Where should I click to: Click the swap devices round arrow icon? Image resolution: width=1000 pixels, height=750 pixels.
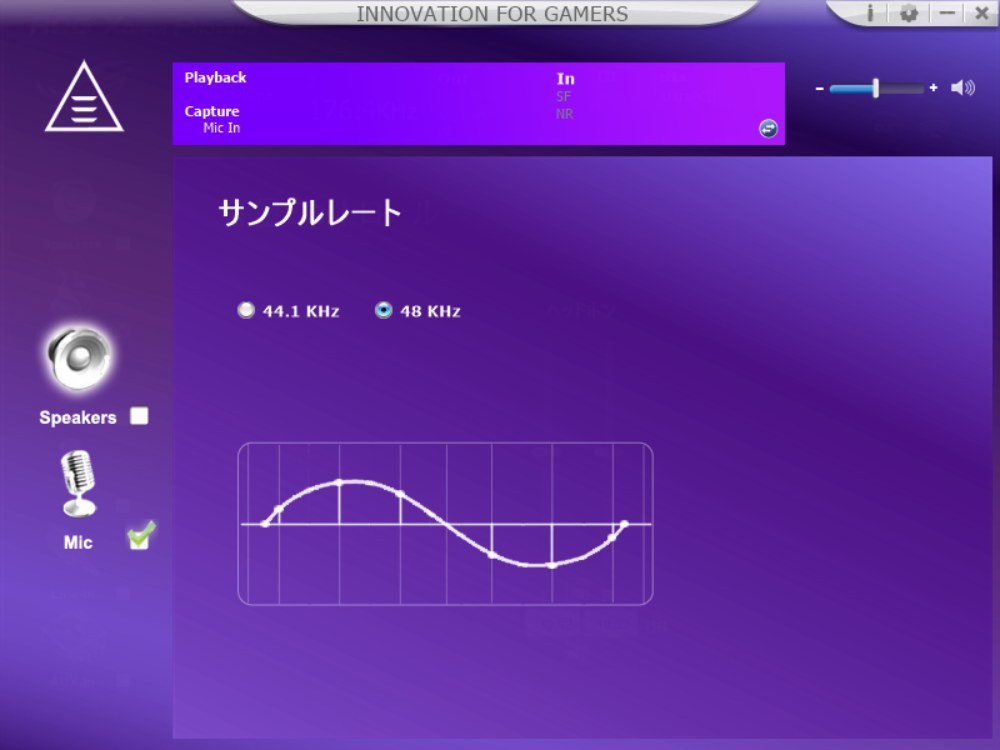coord(768,128)
